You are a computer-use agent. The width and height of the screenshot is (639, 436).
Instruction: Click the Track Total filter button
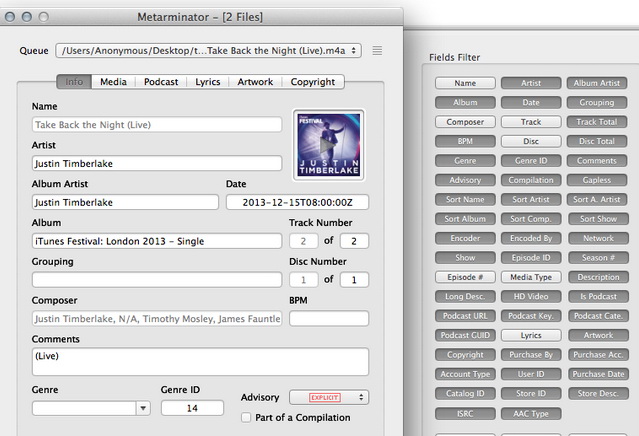click(597, 122)
